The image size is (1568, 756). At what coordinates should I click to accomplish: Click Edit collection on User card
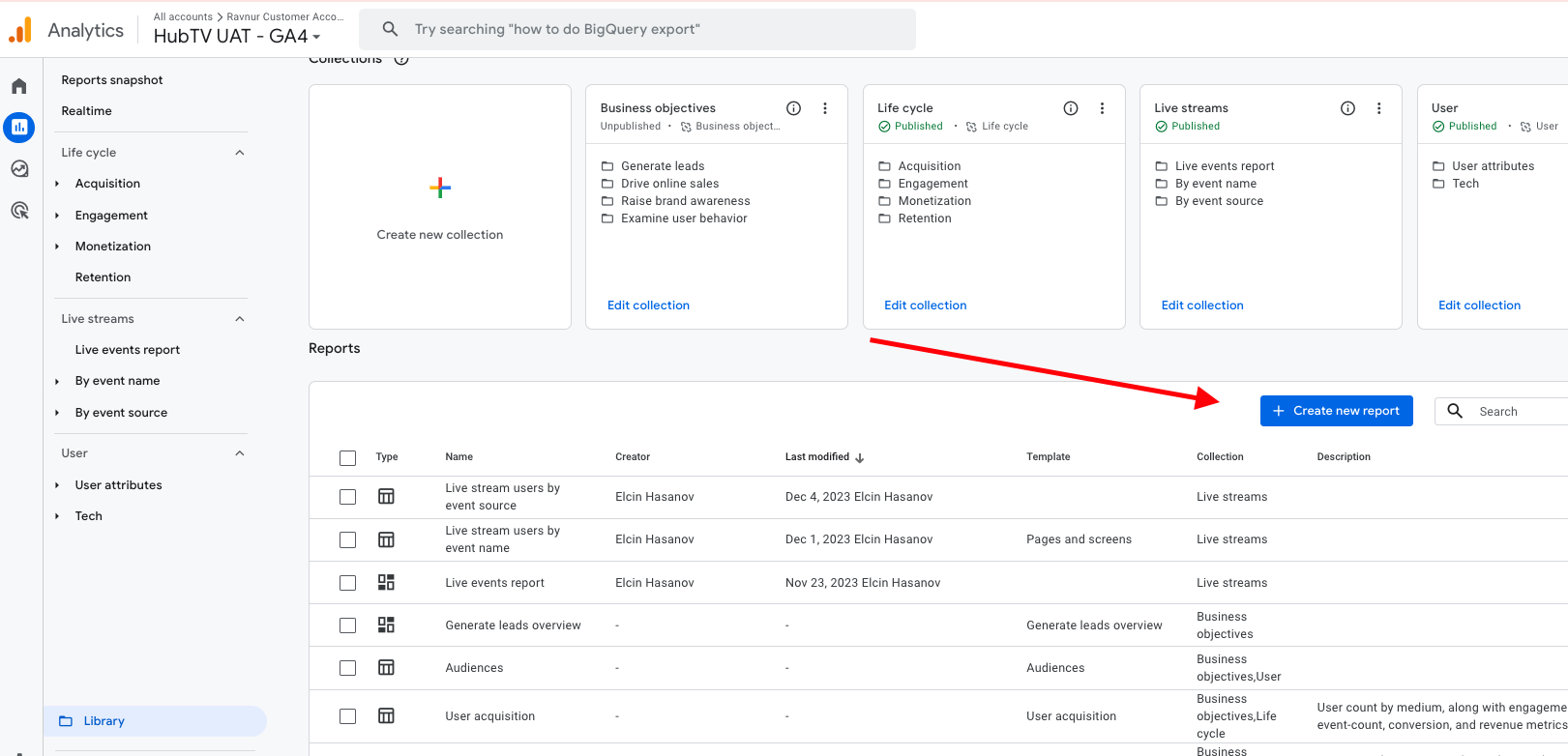point(1479,305)
